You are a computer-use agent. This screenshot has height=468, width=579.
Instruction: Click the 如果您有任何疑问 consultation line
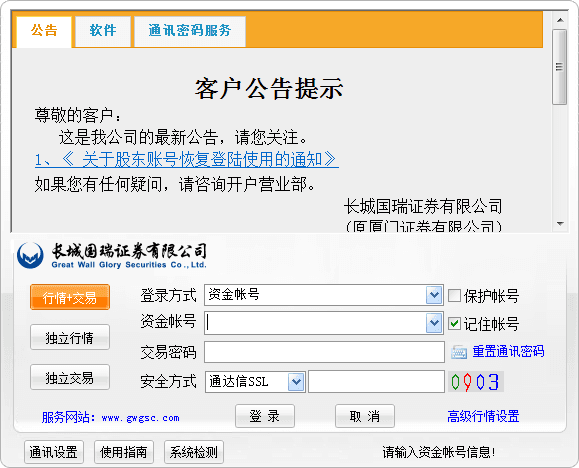(x=175, y=184)
